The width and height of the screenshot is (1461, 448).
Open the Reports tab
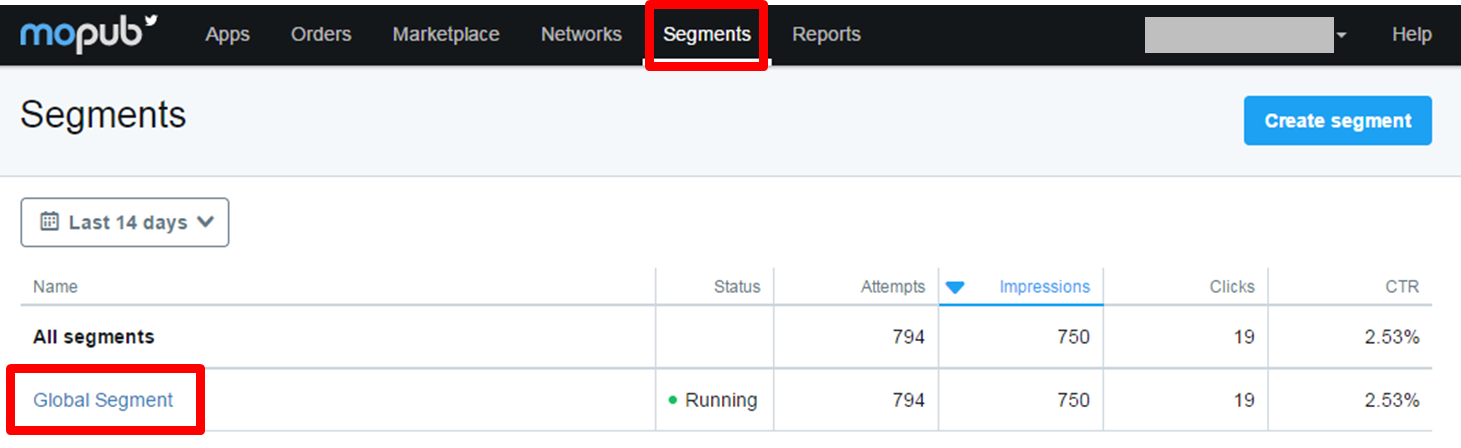[826, 34]
